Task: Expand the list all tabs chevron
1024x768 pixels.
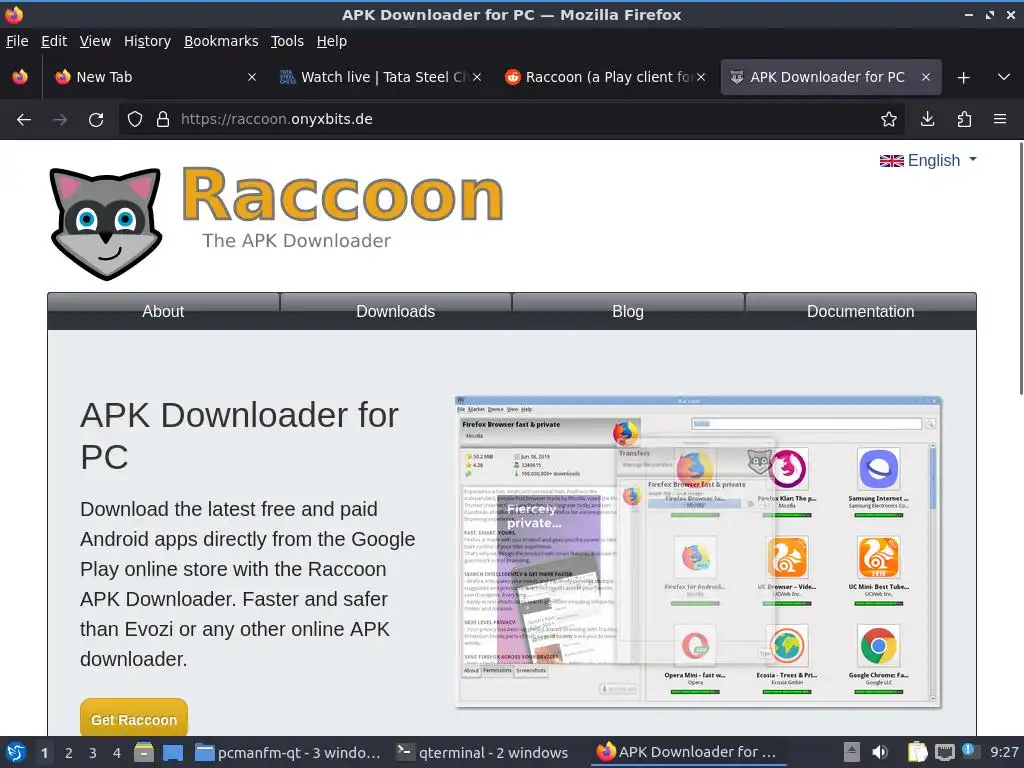Action: click(x=1004, y=77)
